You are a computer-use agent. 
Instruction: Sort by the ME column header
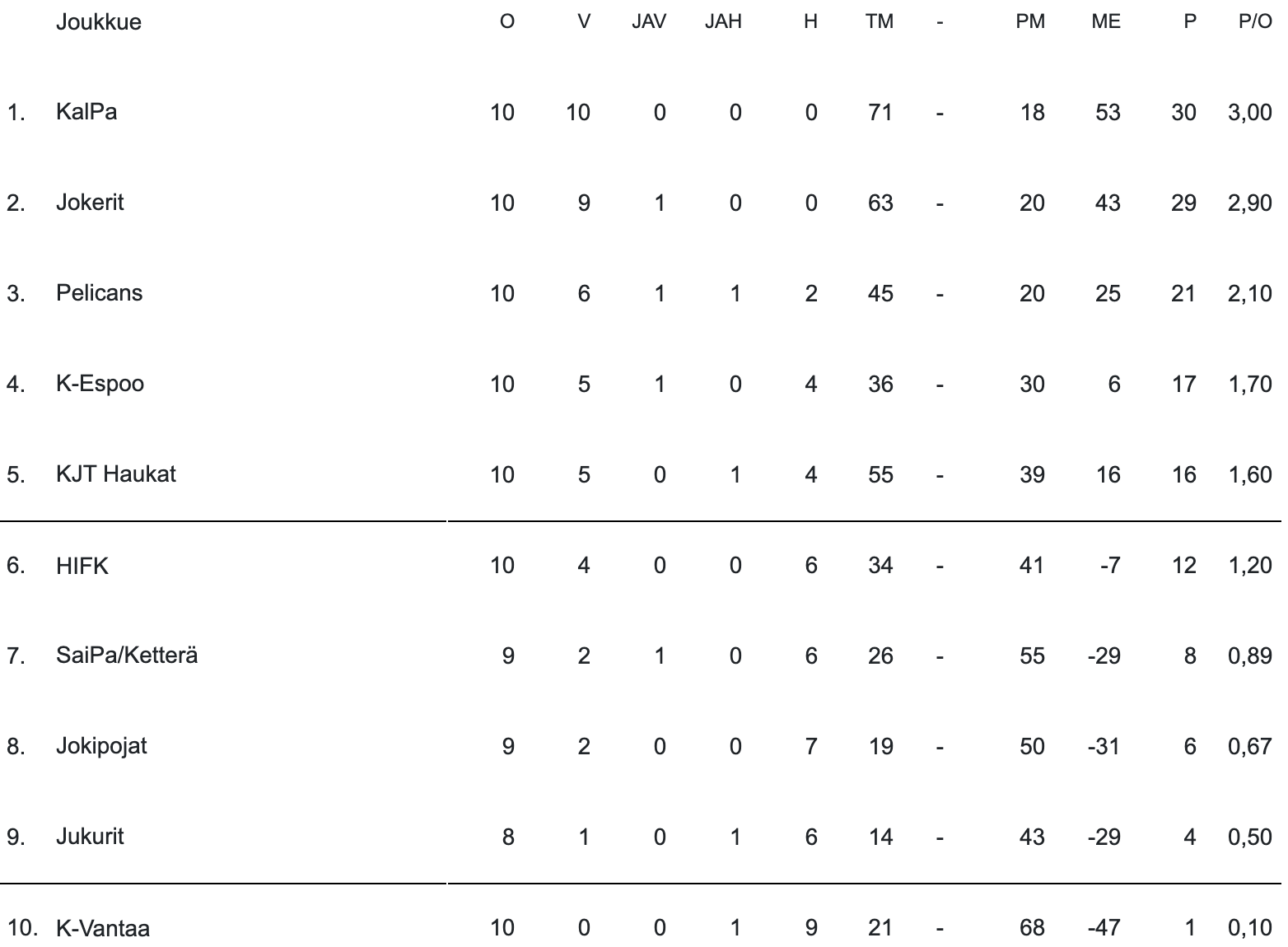click(1105, 21)
